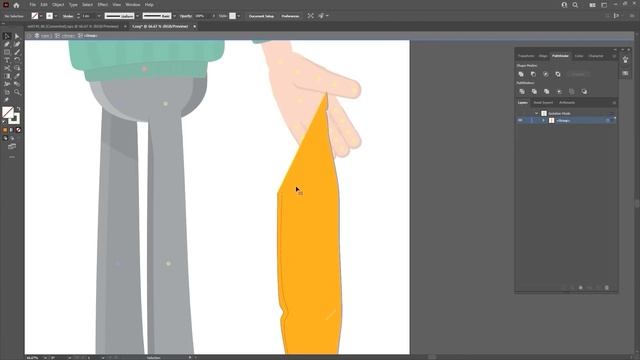Click the Preferences button
The image size is (640, 360).
tap(290, 16)
